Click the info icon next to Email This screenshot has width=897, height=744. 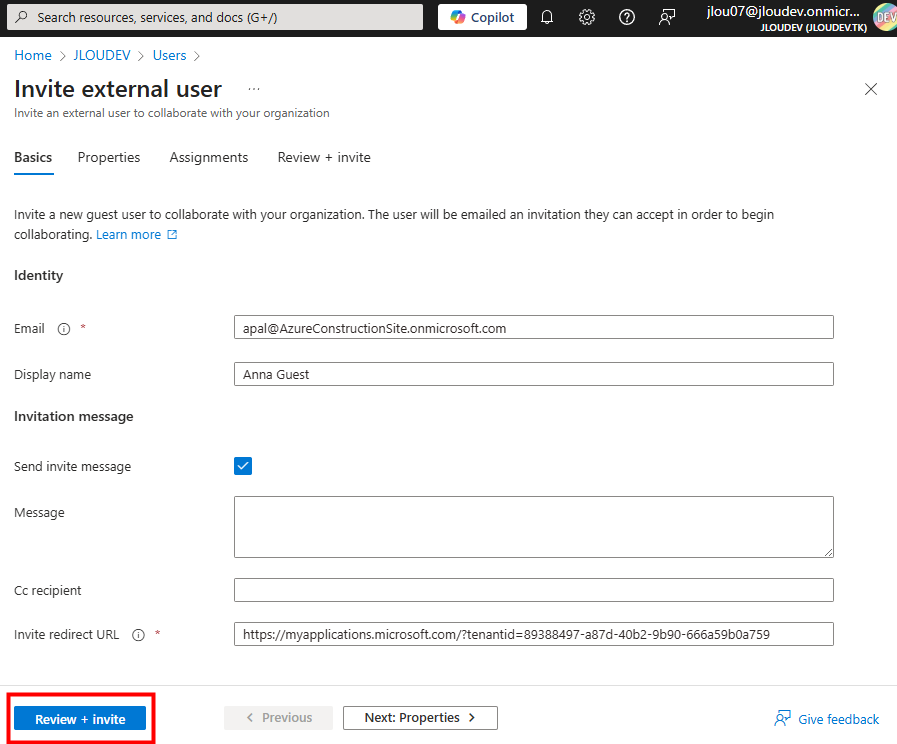click(x=64, y=328)
